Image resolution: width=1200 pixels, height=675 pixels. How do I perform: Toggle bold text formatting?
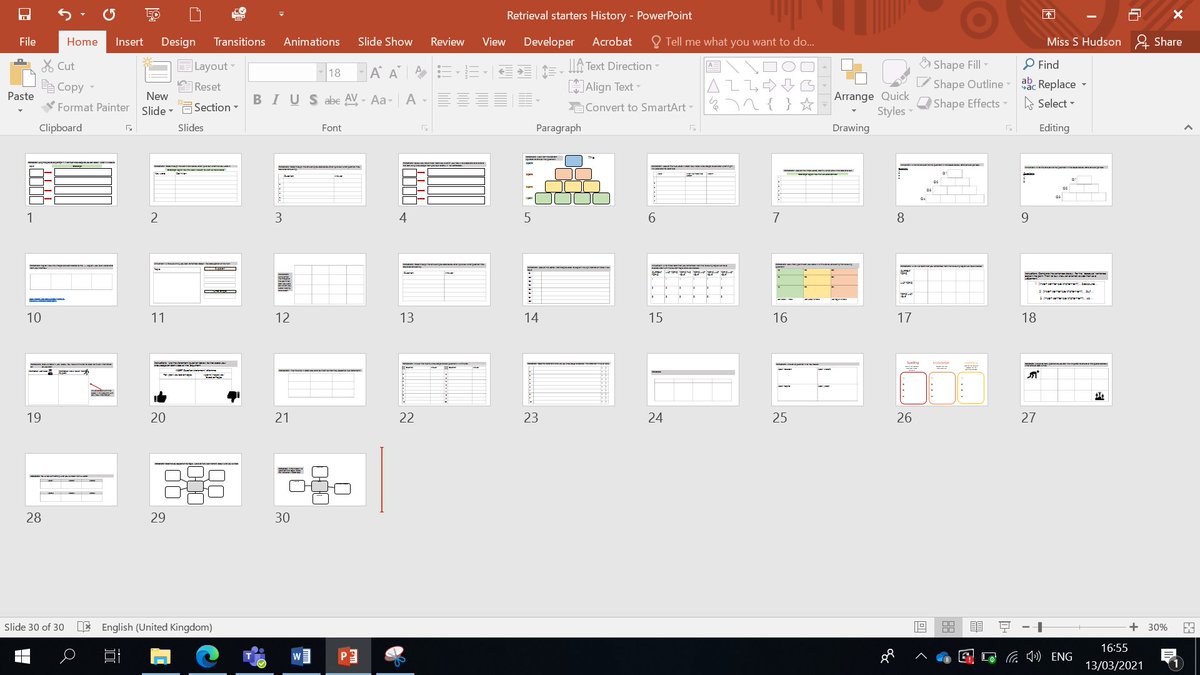pyautogui.click(x=257, y=100)
